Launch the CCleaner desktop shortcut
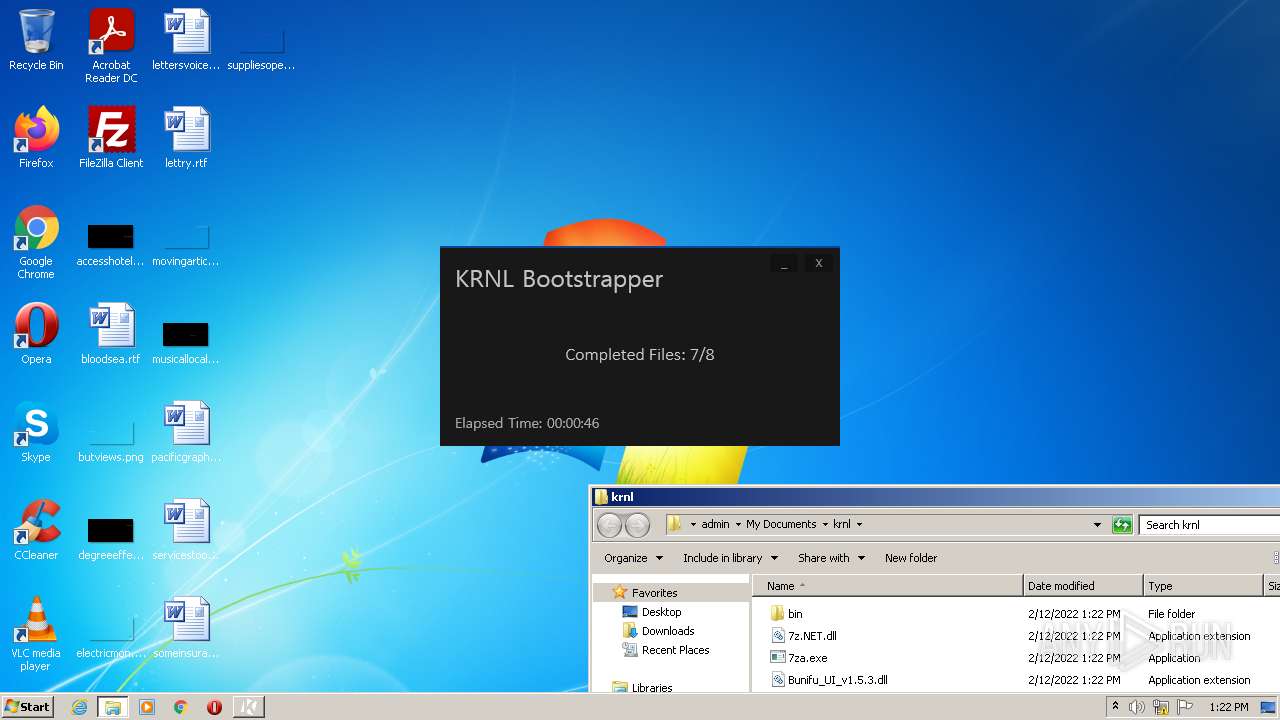The image size is (1280, 720). click(36, 530)
